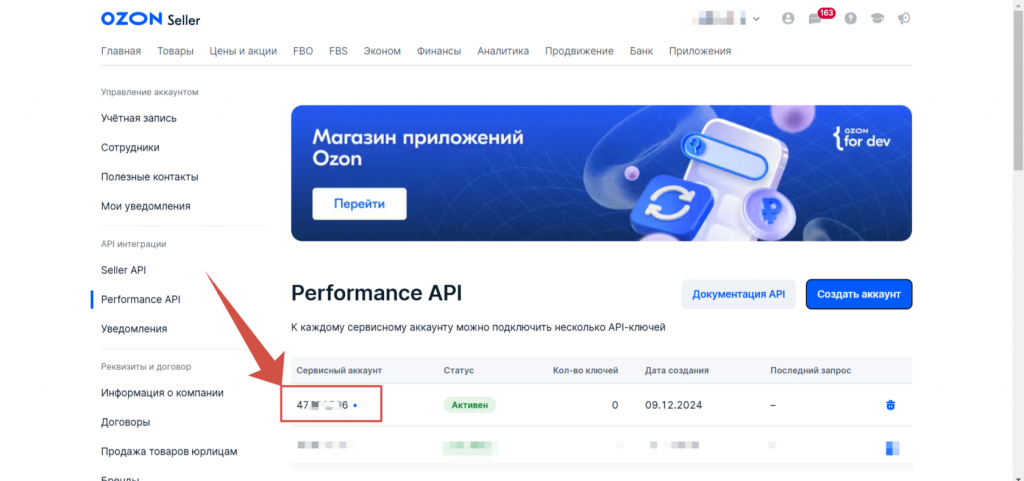Click the help question mark icon
This screenshot has height=481, width=1024.
850,18
